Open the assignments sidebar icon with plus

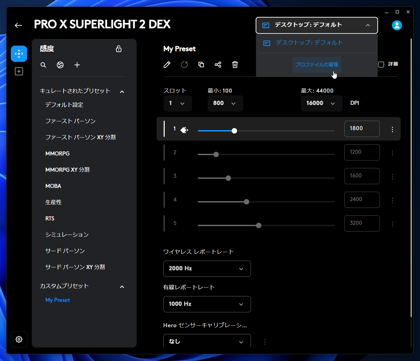pos(19,71)
